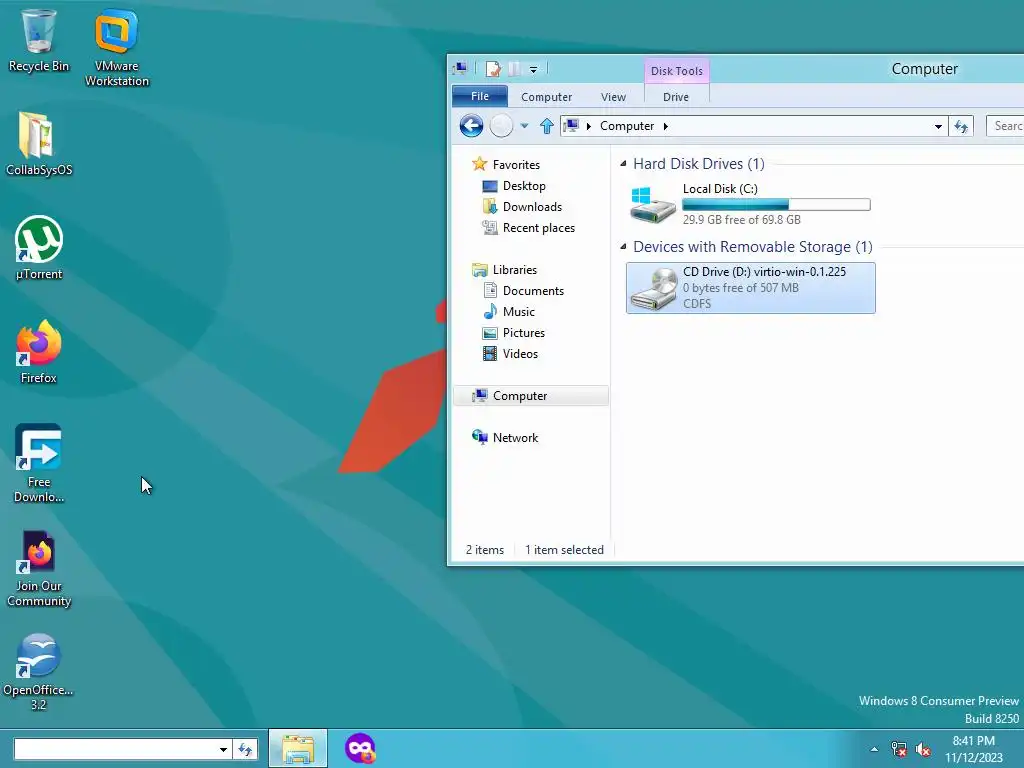Select the Join Our Community shortcut

coord(39,568)
